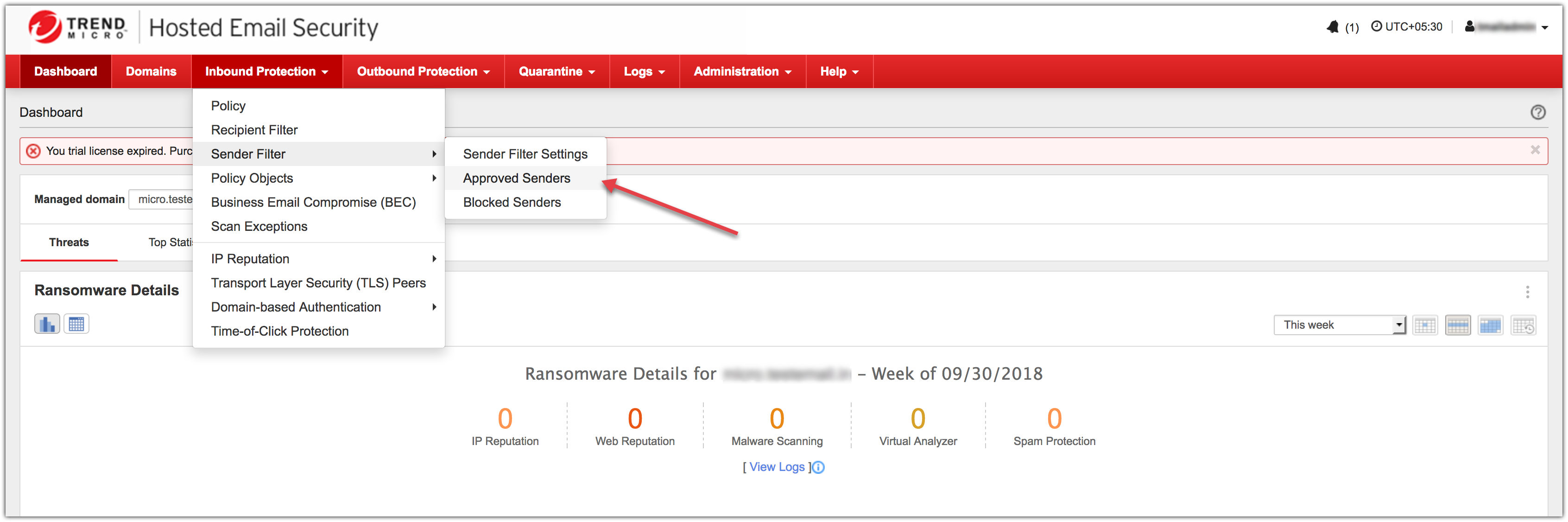Viewport: 1568px width, 522px height.
Task: Open Time-of-Click Protection entry
Action: click(x=318, y=331)
